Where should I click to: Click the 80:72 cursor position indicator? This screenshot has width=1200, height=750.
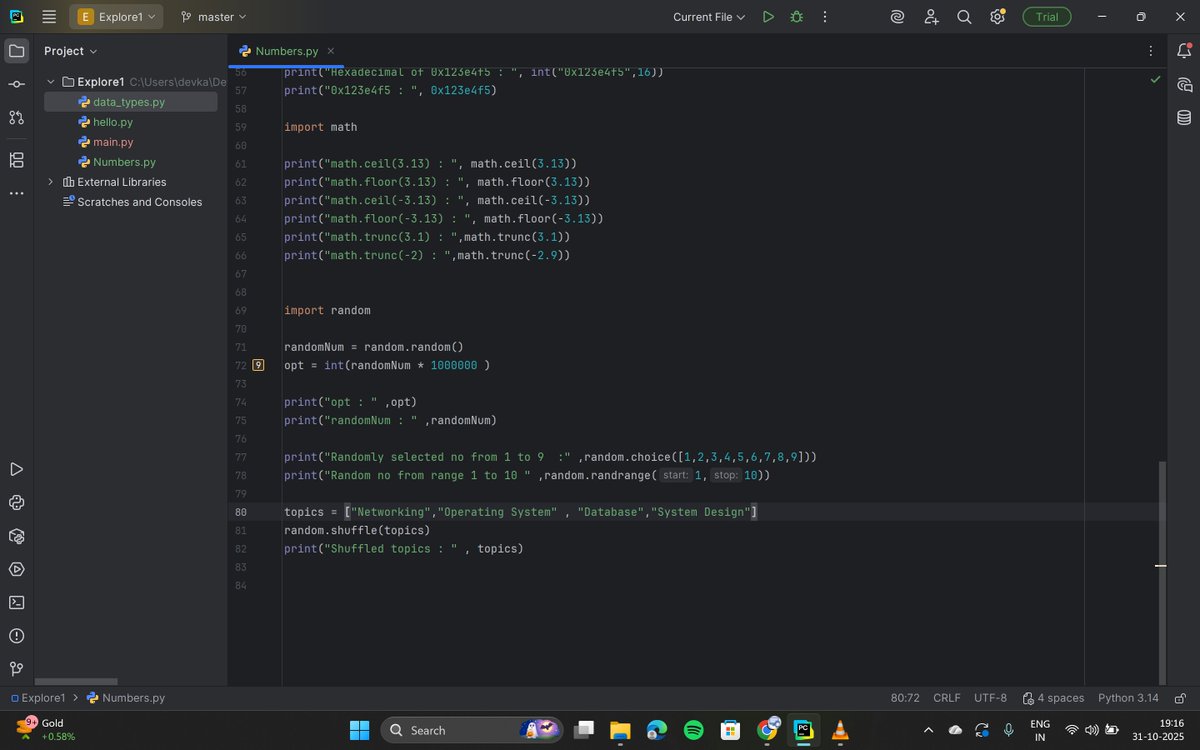coord(905,698)
